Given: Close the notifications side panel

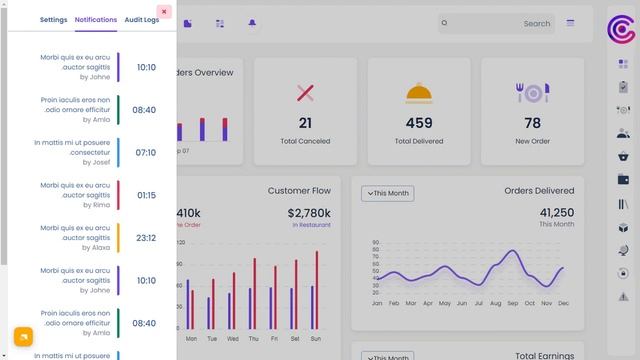Looking at the screenshot, I should (x=164, y=12).
